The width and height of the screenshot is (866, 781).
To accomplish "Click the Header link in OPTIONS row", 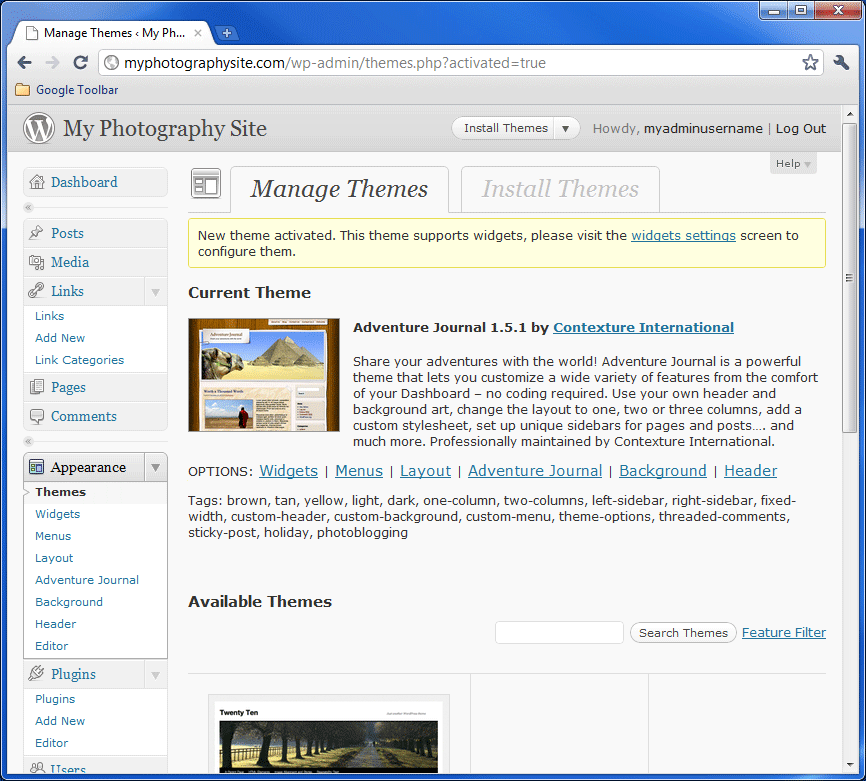I will click(750, 471).
